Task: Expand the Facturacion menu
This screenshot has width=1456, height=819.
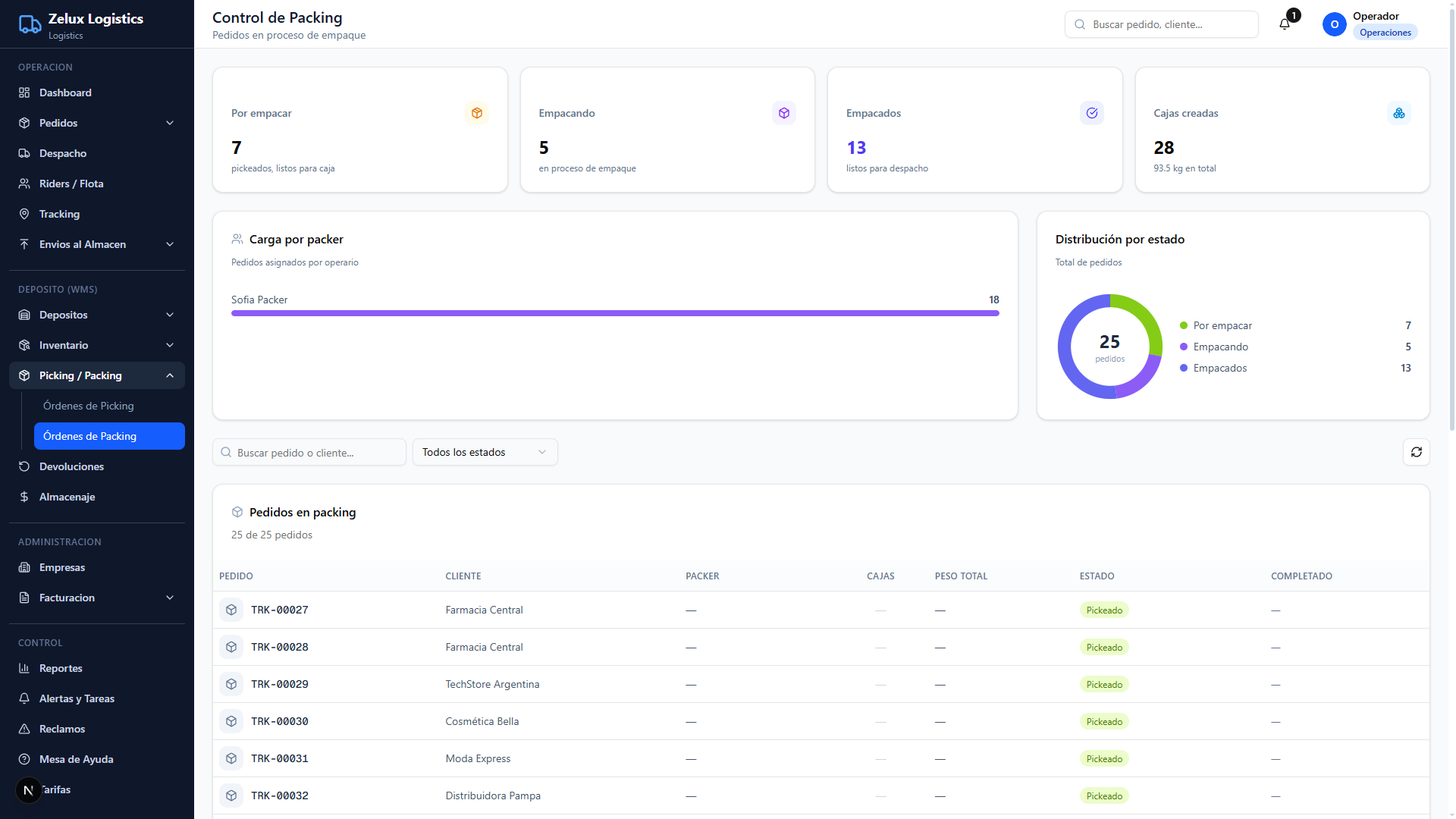Action: pos(97,598)
